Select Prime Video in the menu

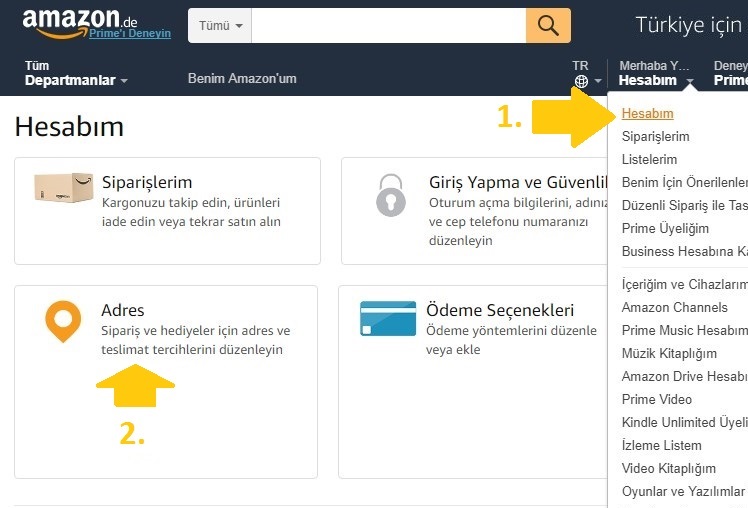pyautogui.click(x=656, y=399)
